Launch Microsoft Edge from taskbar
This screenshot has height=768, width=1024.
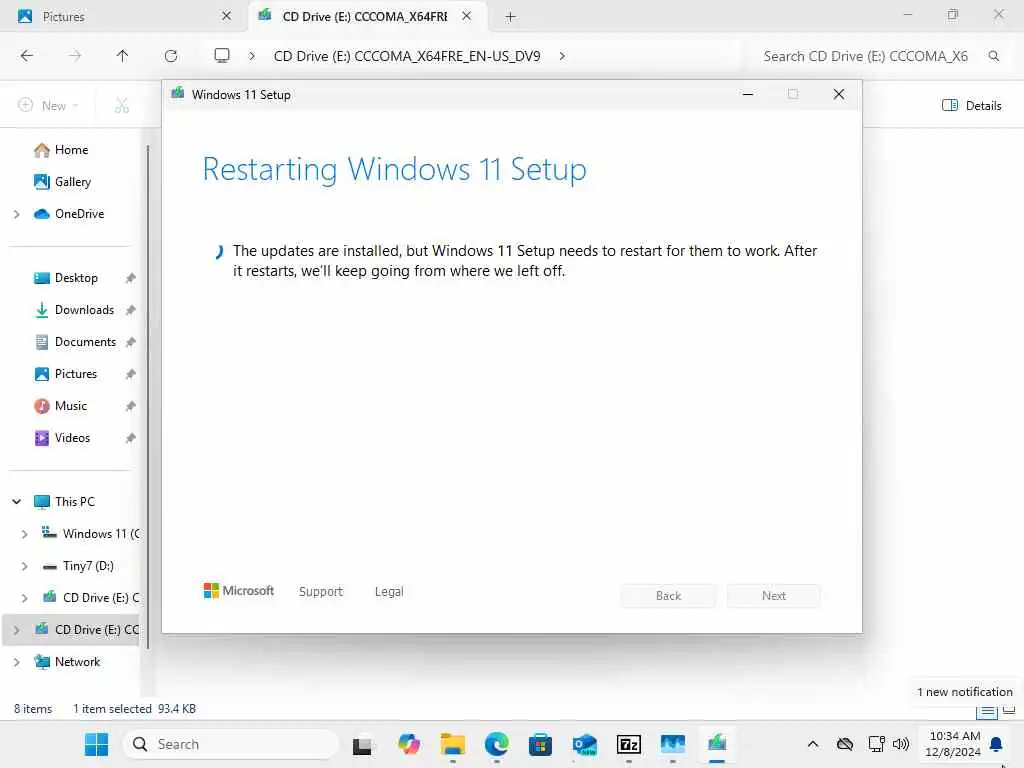(496, 744)
